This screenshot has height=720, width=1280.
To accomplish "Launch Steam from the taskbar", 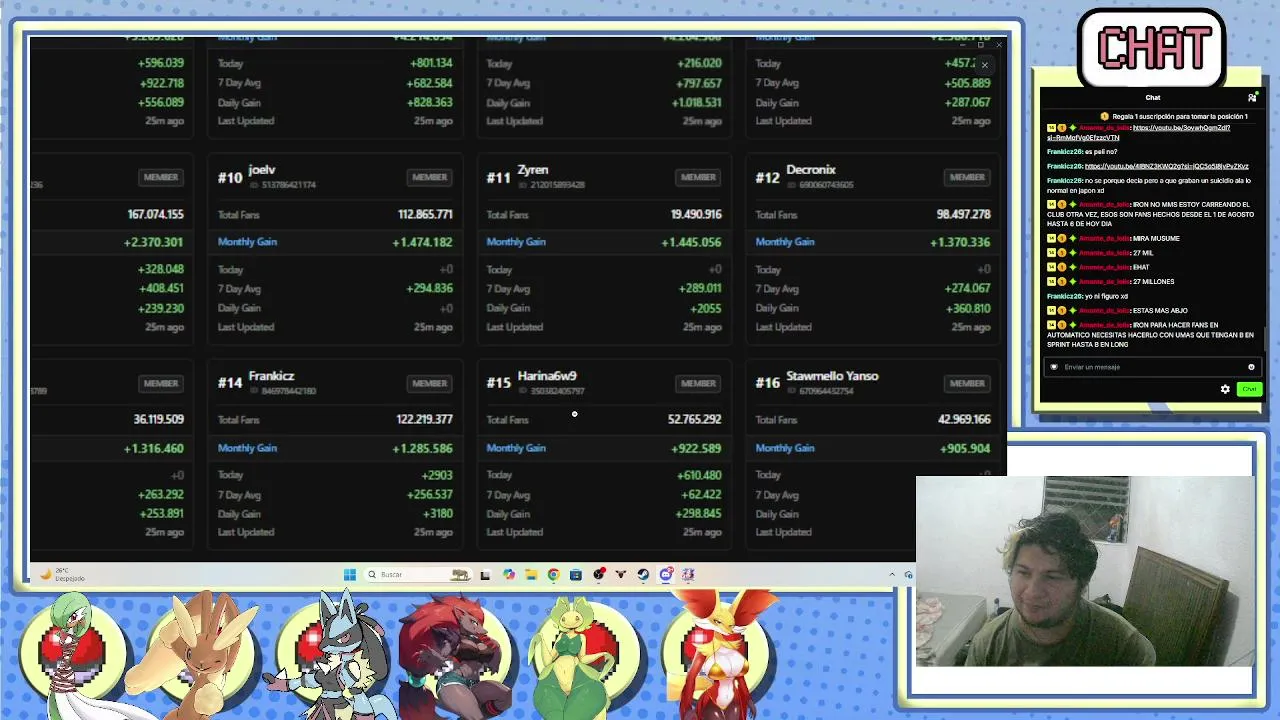I will point(643,574).
